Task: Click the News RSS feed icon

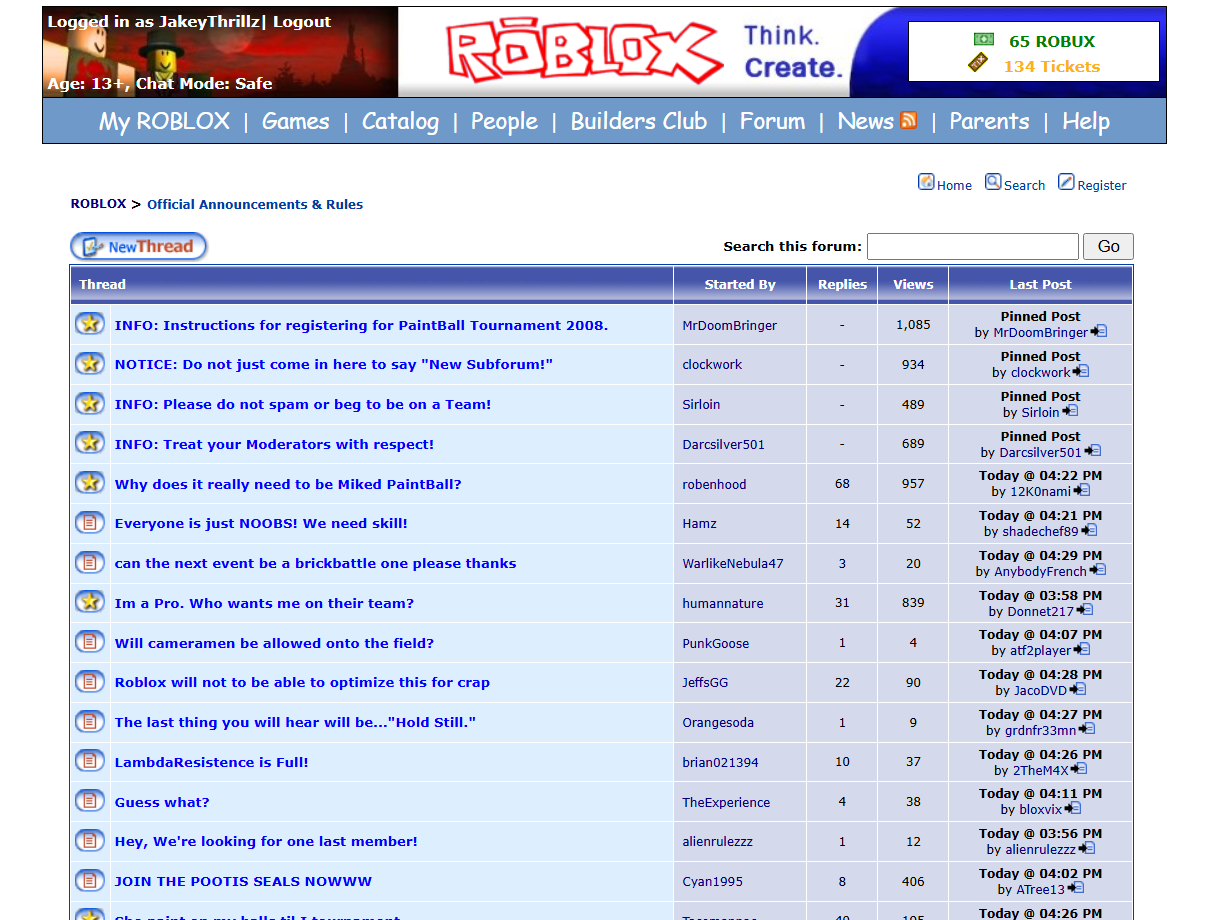Action: (908, 121)
